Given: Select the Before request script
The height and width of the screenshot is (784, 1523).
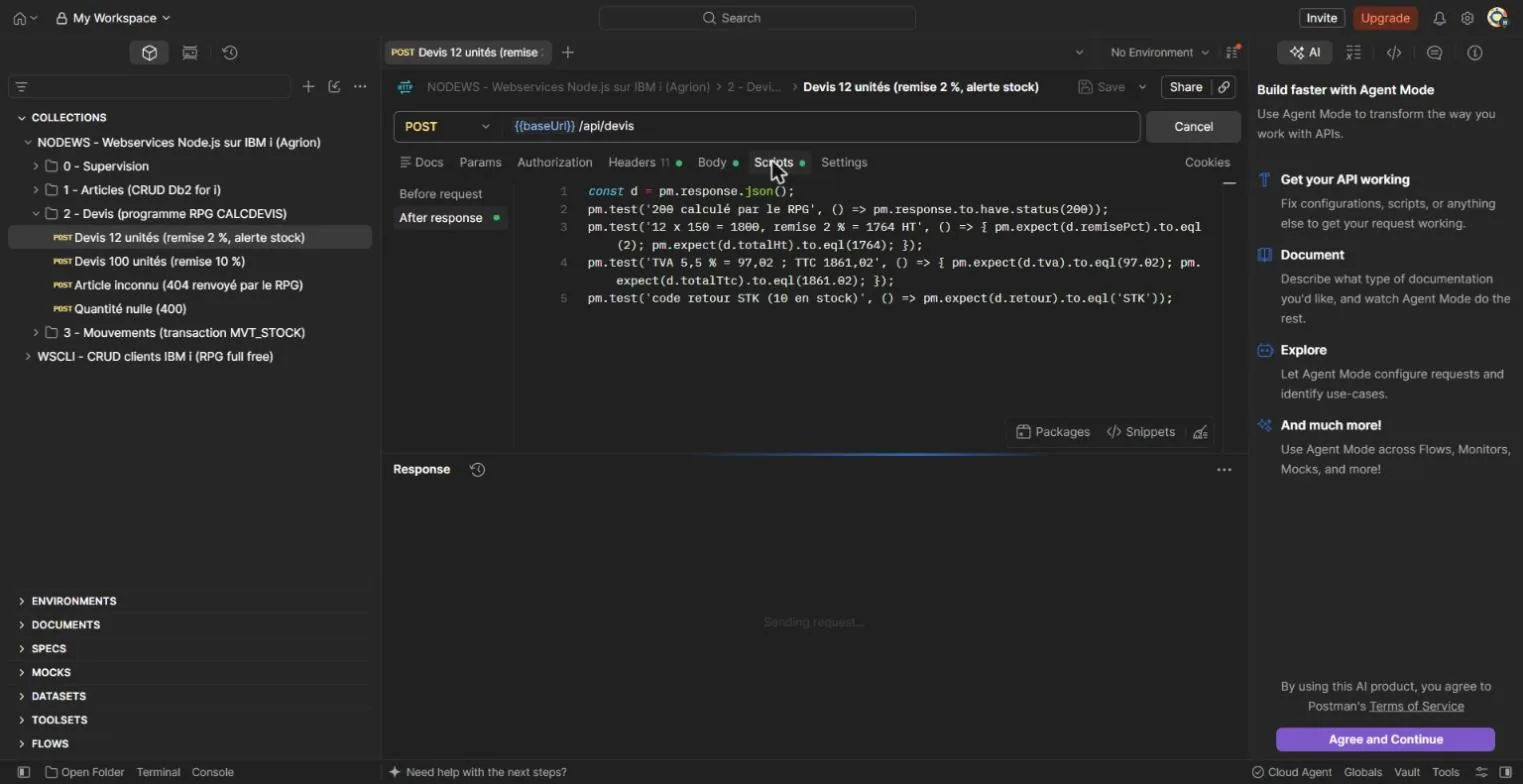Looking at the screenshot, I should pos(441,194).
